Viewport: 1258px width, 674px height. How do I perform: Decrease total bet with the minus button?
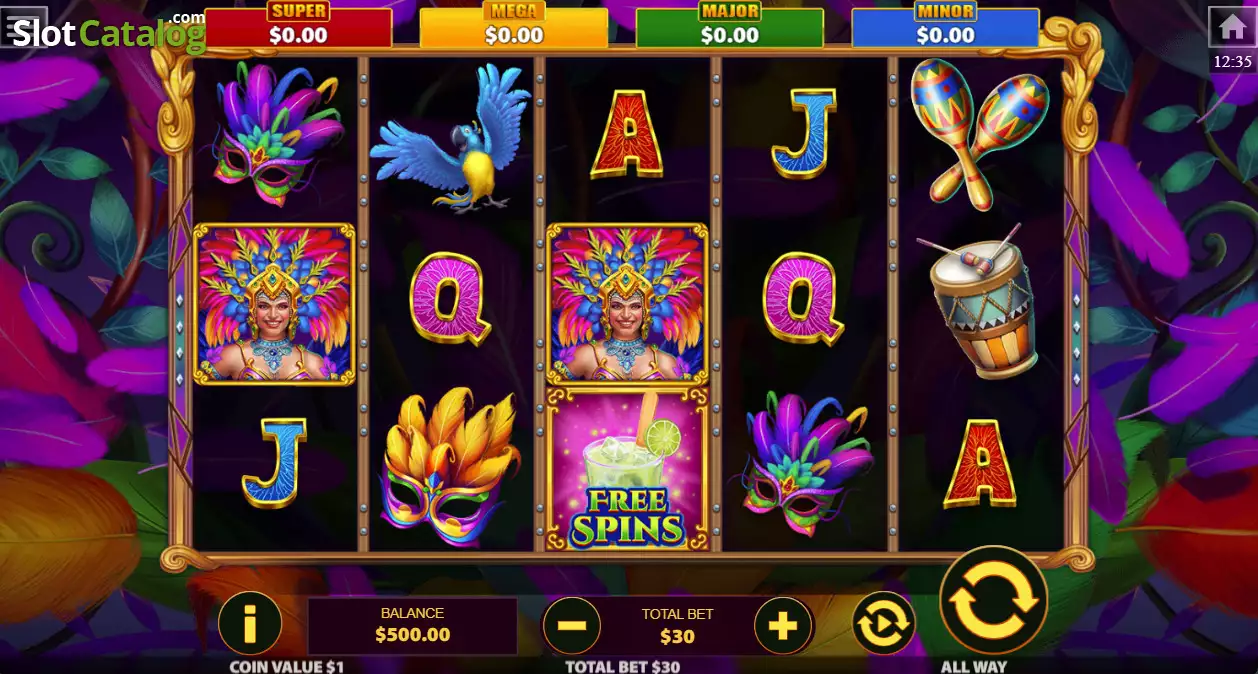tap(571, 626)
